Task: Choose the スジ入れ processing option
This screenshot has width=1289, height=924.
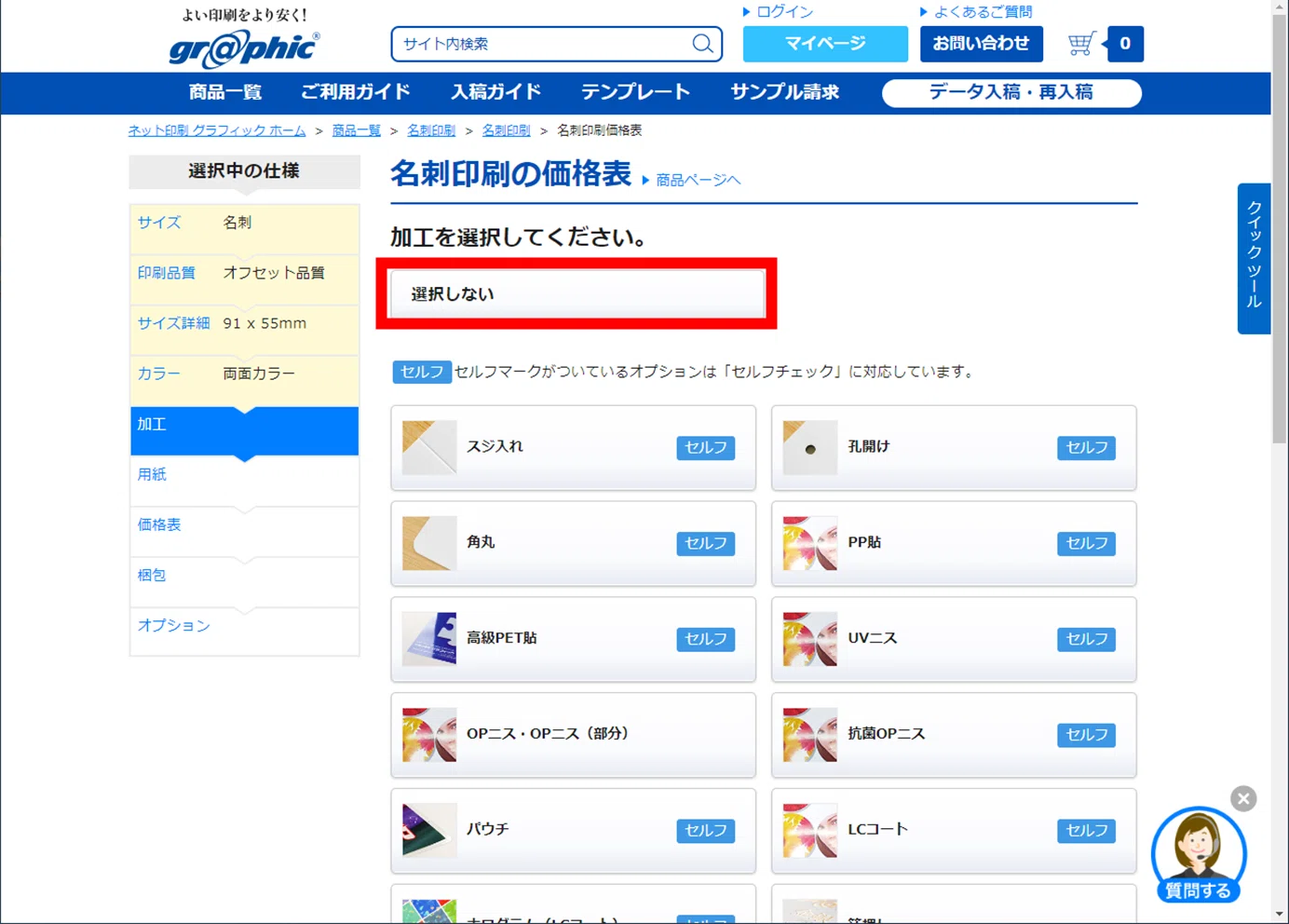Action: [573, 447]
